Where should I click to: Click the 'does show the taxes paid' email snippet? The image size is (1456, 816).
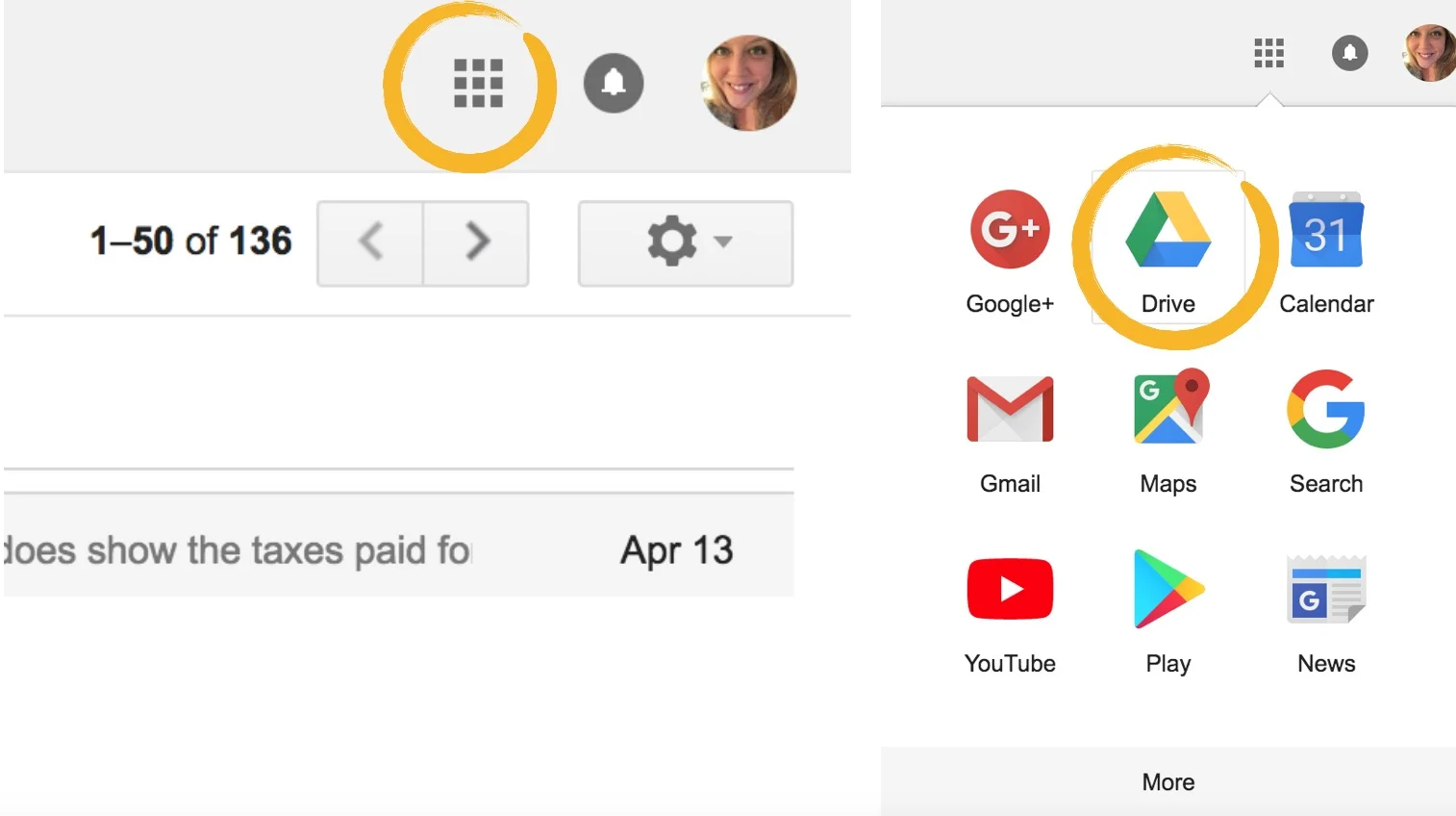point(238,550)
